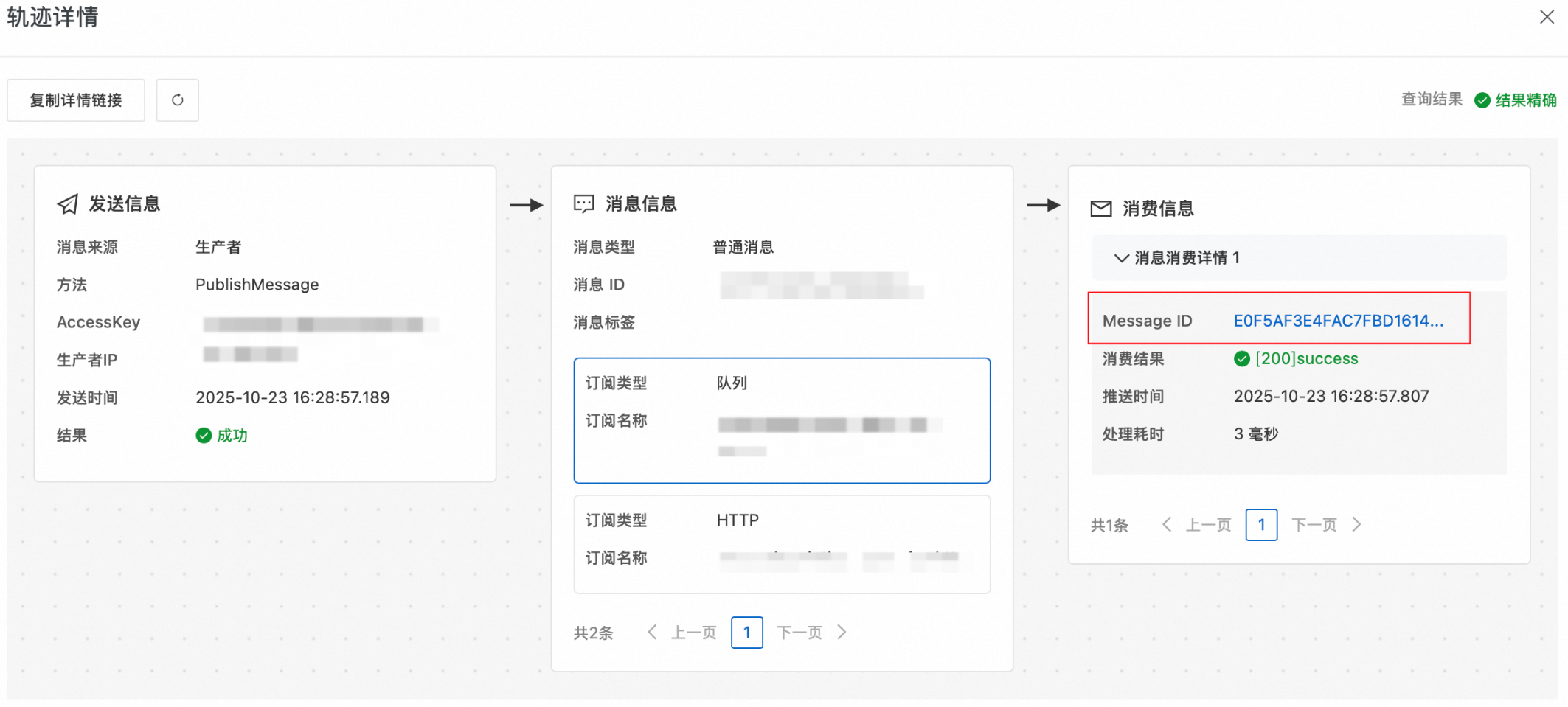Image resolution: width=1568 pixels, height=707 pixels.
Task: Click the 消息标签 label
Action: coord(604,323)
